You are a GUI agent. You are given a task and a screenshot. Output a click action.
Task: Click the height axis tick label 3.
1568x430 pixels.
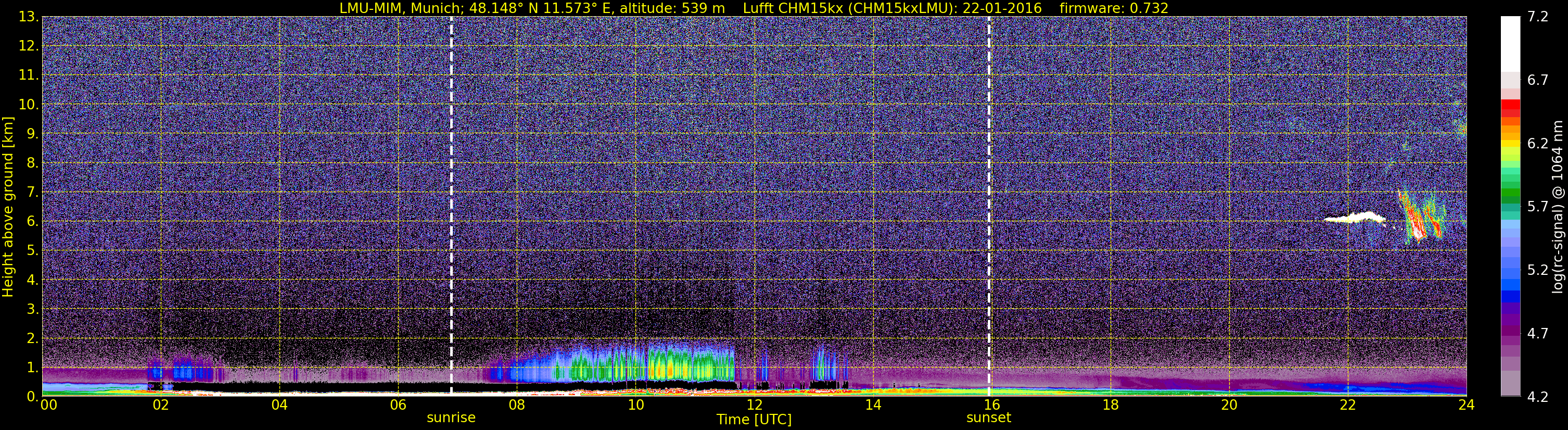pos(33,309)
